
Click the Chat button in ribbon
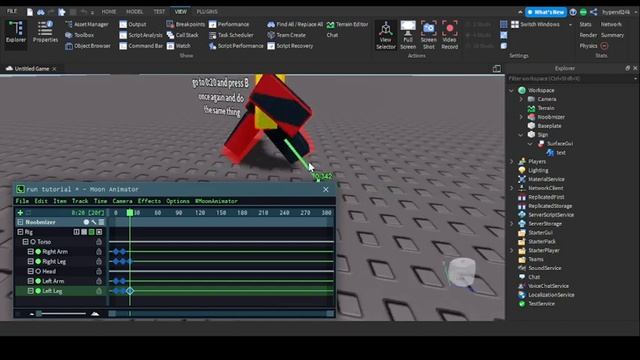pyautogui.click(x=332, y=35)
